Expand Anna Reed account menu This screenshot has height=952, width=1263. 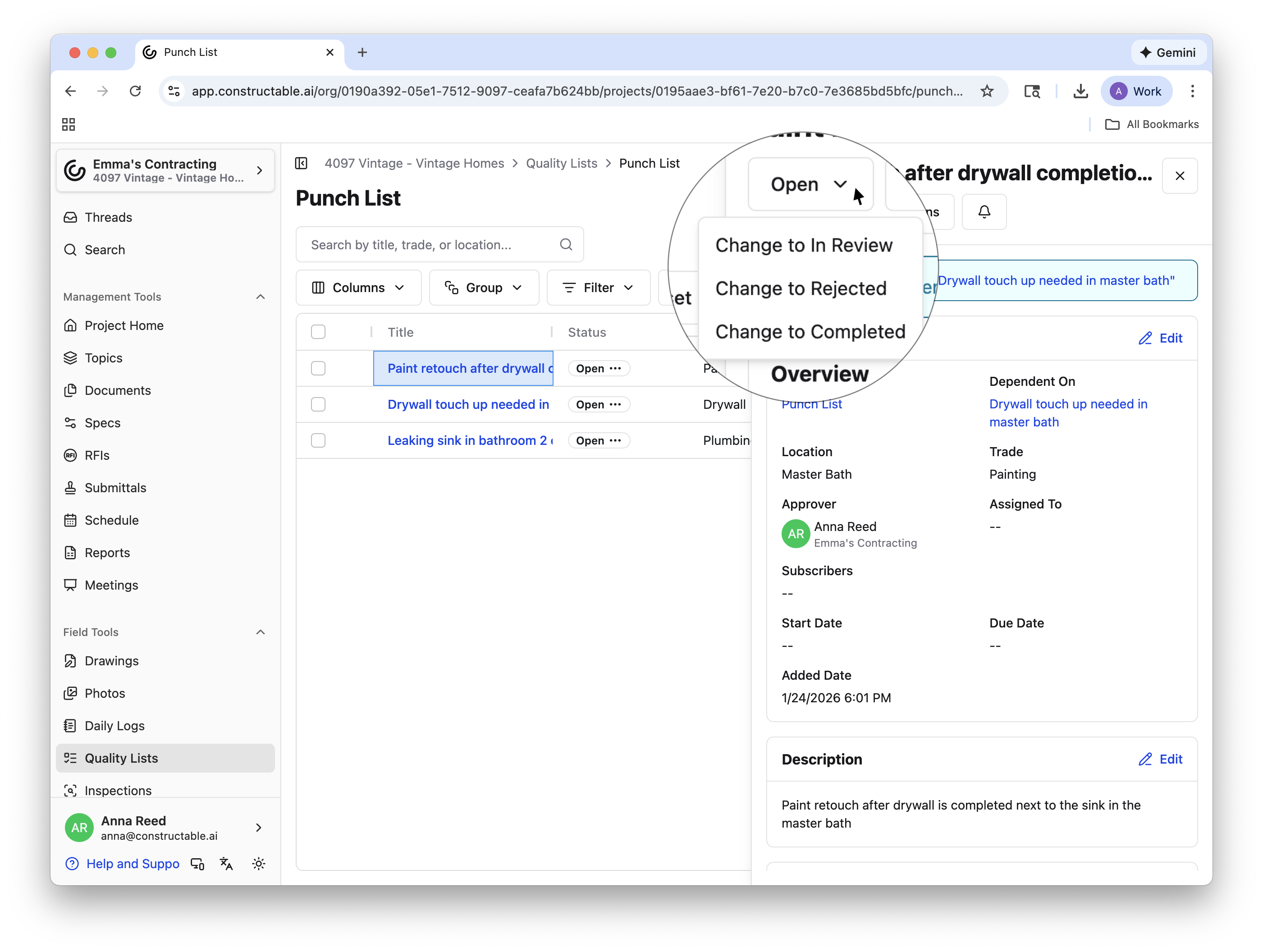[x=165, y=828]
